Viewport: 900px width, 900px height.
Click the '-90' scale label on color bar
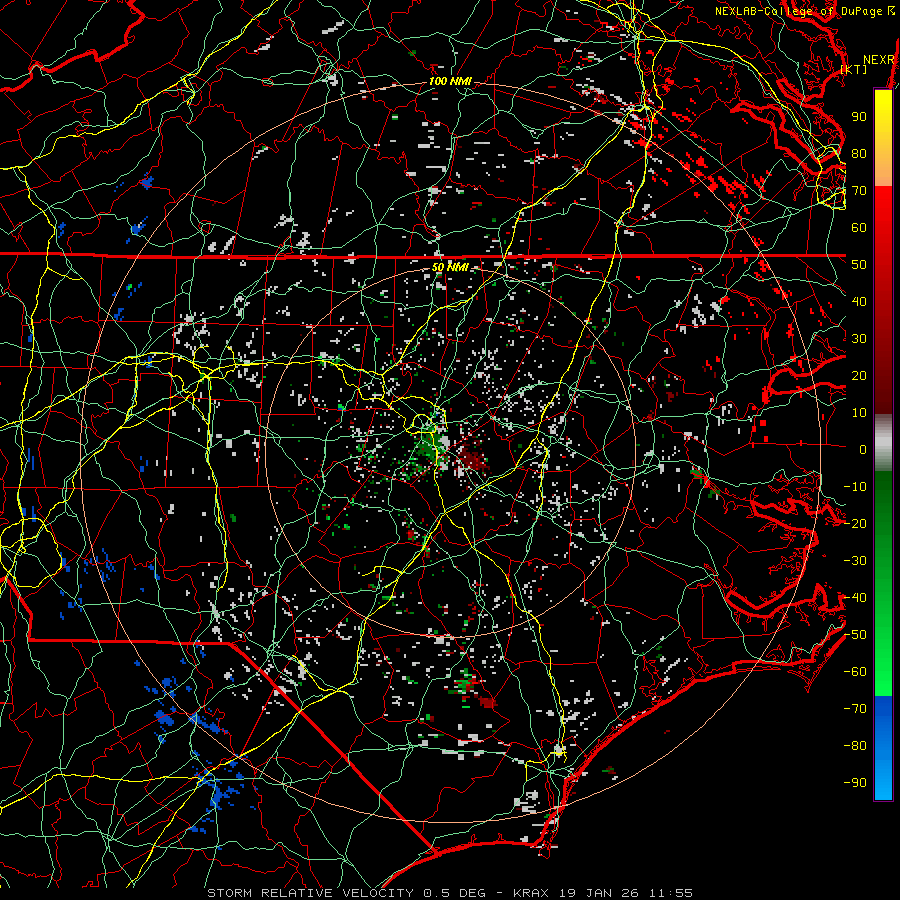(x=855, y=783)
